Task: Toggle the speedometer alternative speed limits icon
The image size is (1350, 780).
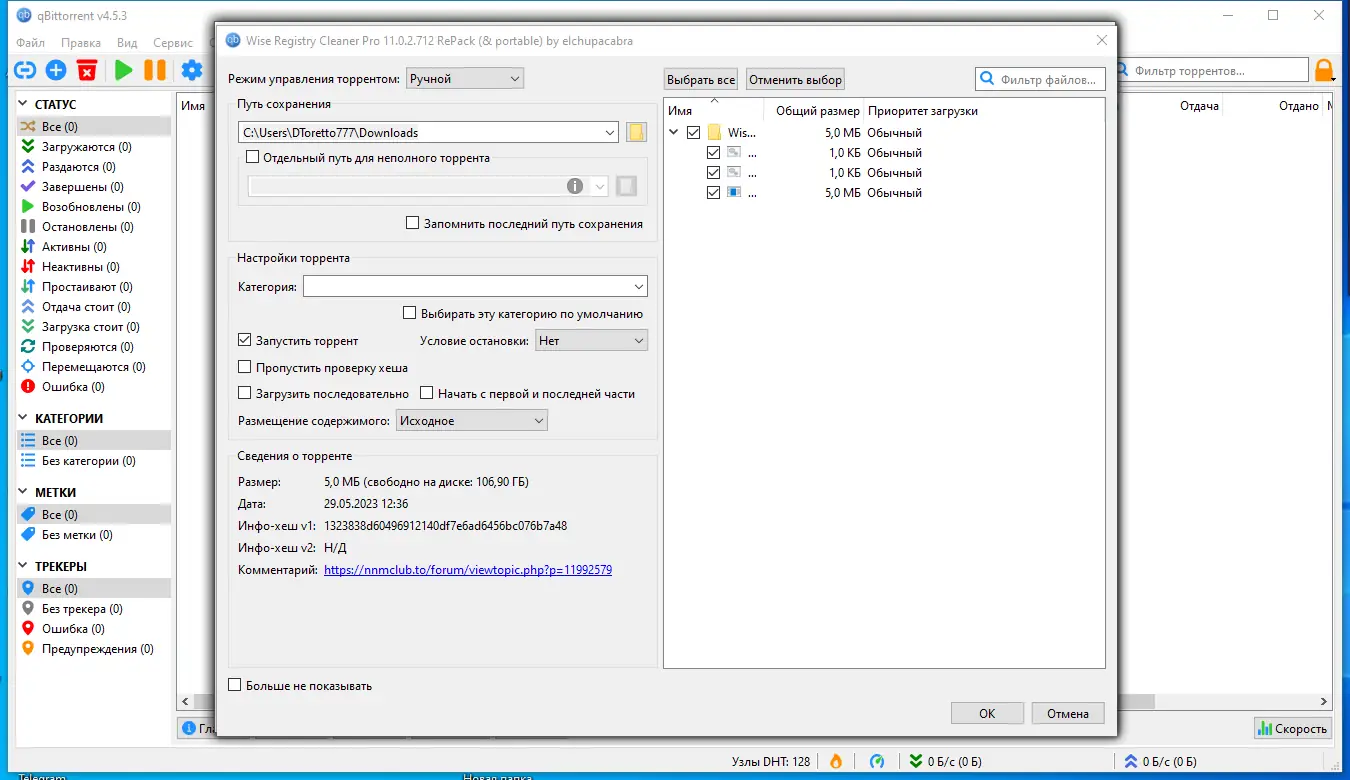Action: tap(877, 761)
